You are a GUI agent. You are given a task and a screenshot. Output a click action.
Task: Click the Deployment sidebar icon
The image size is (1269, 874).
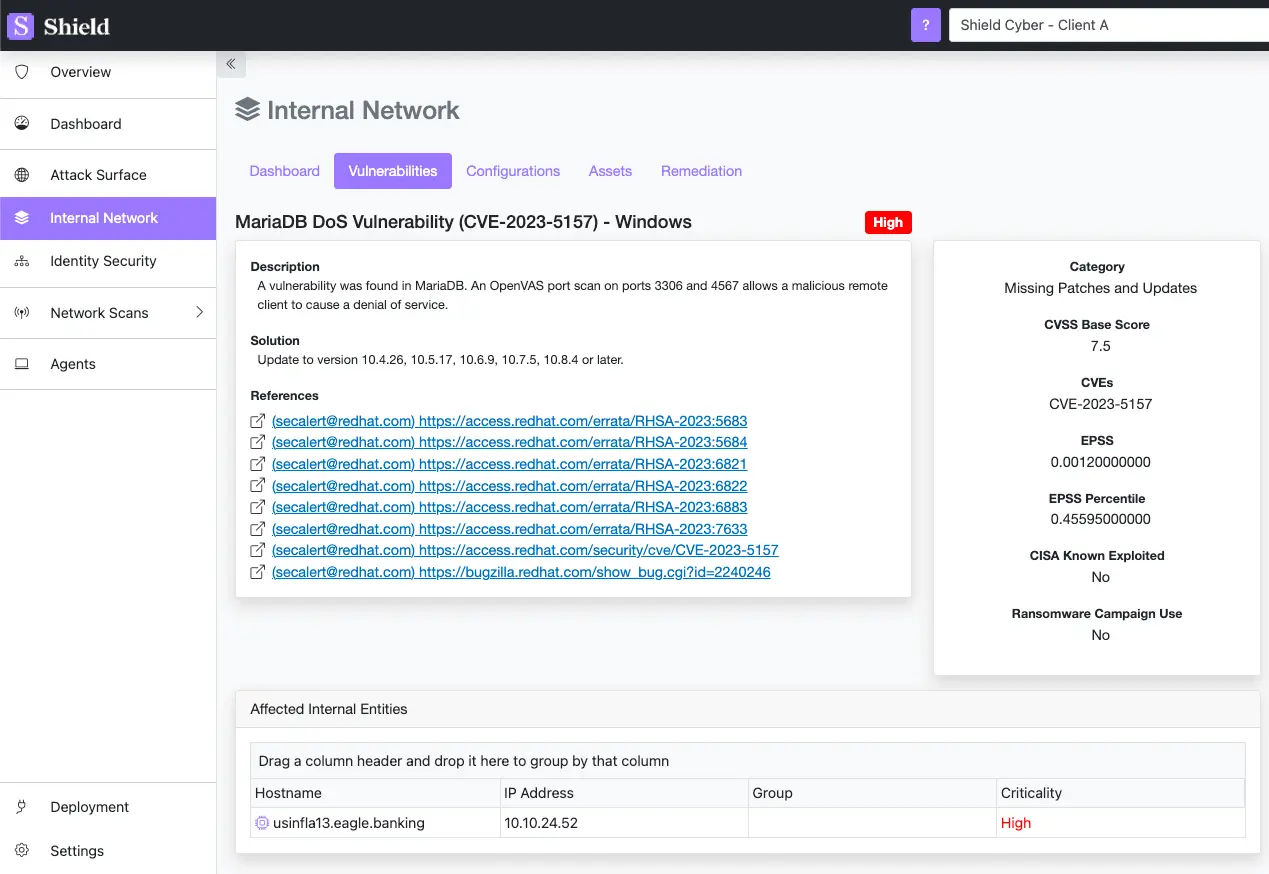point(22,806)
